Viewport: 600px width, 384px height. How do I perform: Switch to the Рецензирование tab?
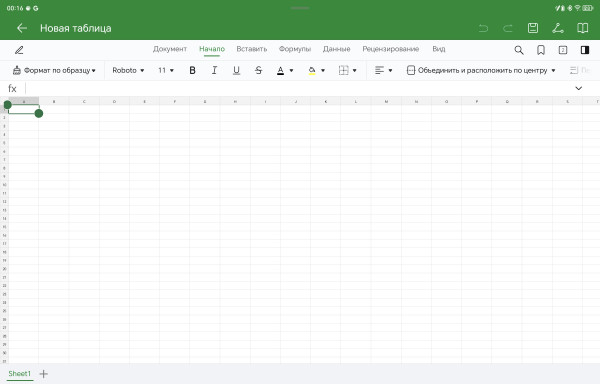coord(391,49)
